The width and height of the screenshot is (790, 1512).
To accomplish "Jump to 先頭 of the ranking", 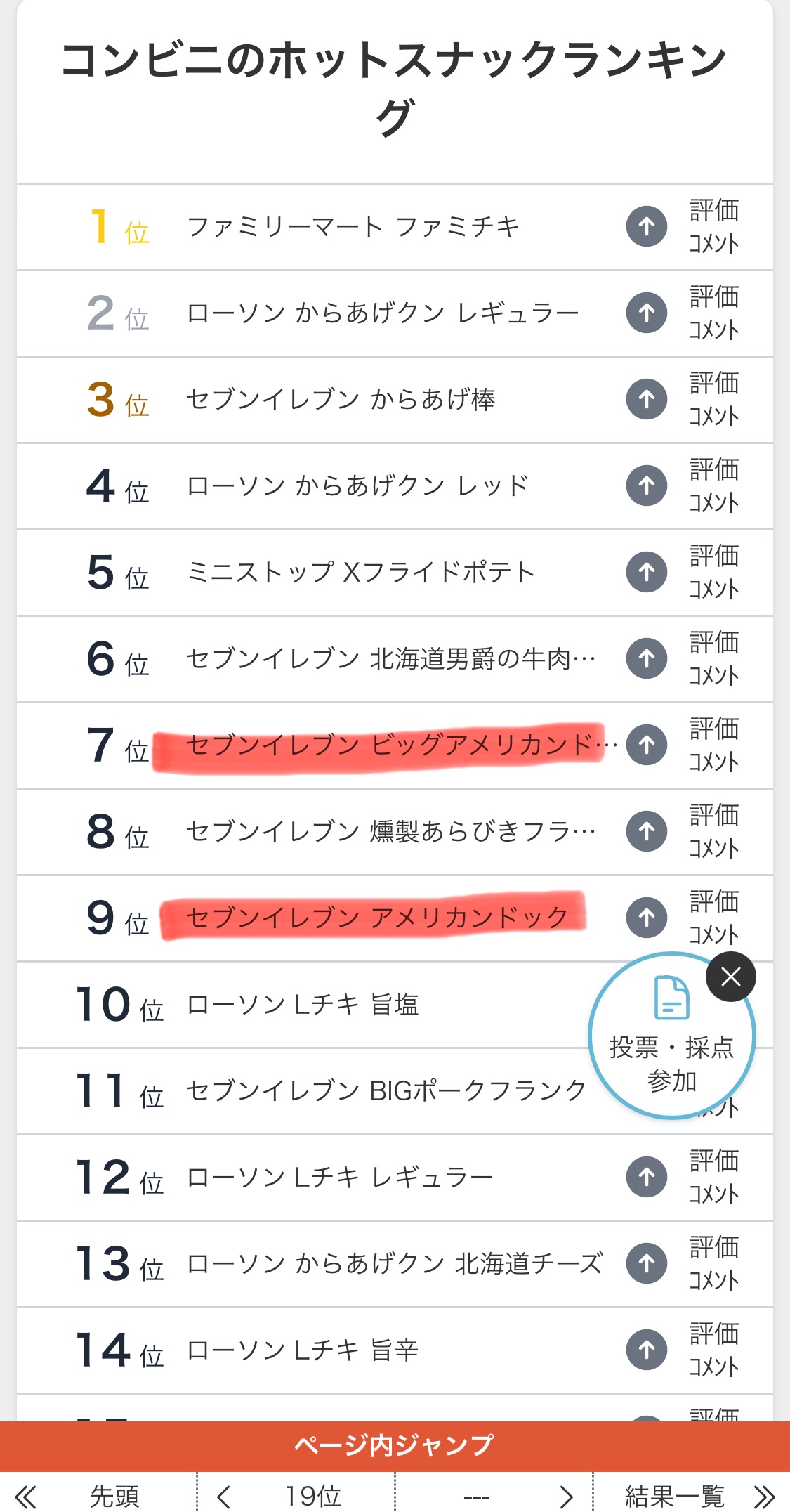I will [114, 1497].
